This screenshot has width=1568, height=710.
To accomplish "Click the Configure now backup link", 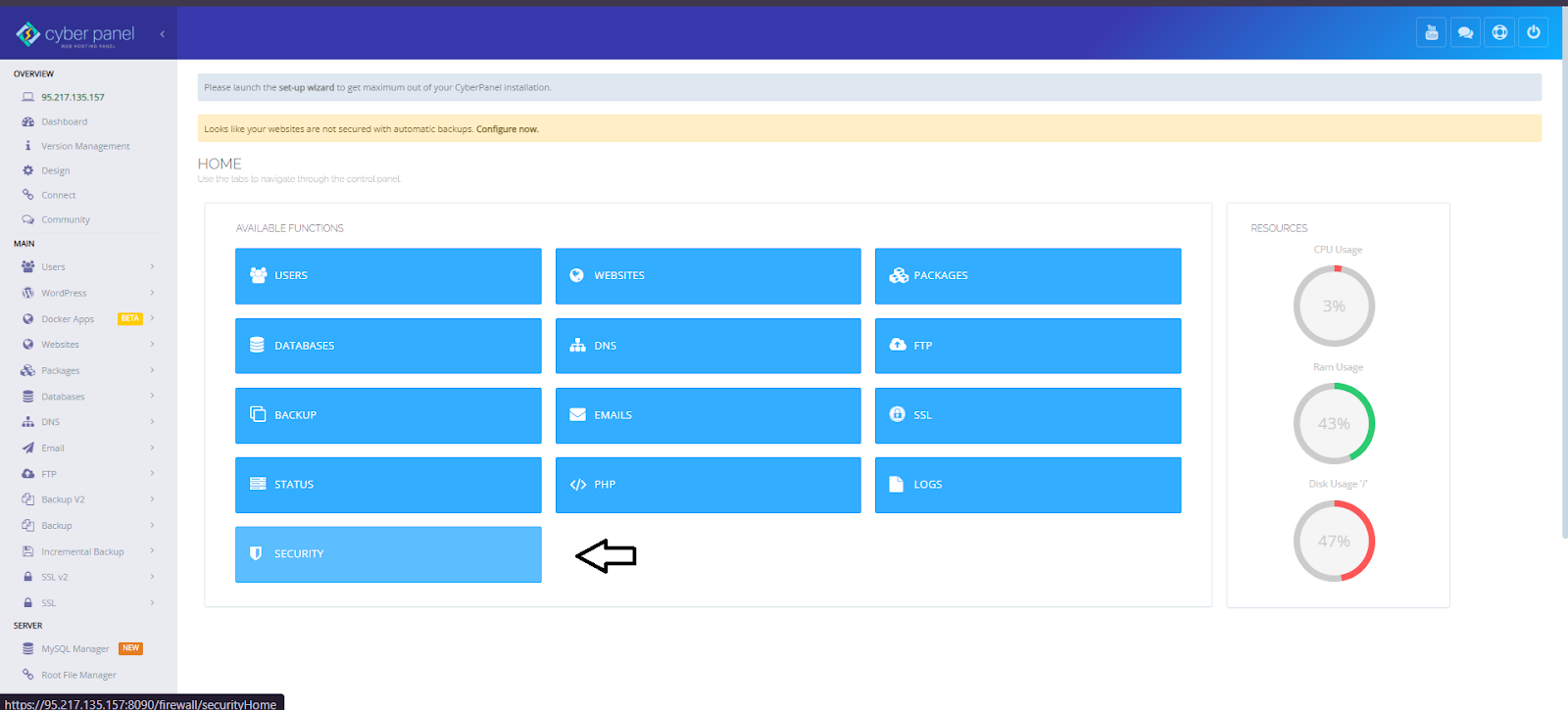I will click(x=507, y=129).
